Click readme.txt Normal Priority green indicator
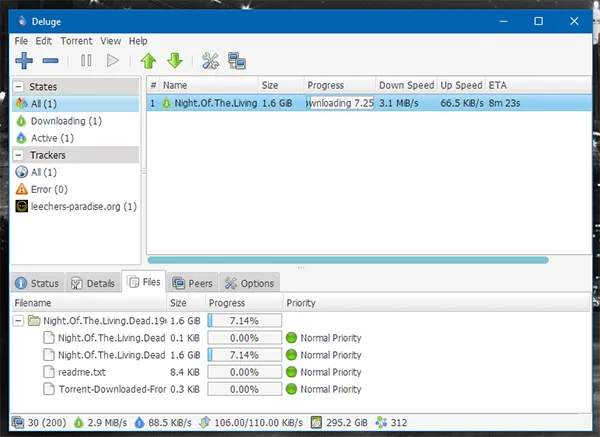The width and height of the screenshot is (600, 437). pyautogui.click(x=291, y=372)
